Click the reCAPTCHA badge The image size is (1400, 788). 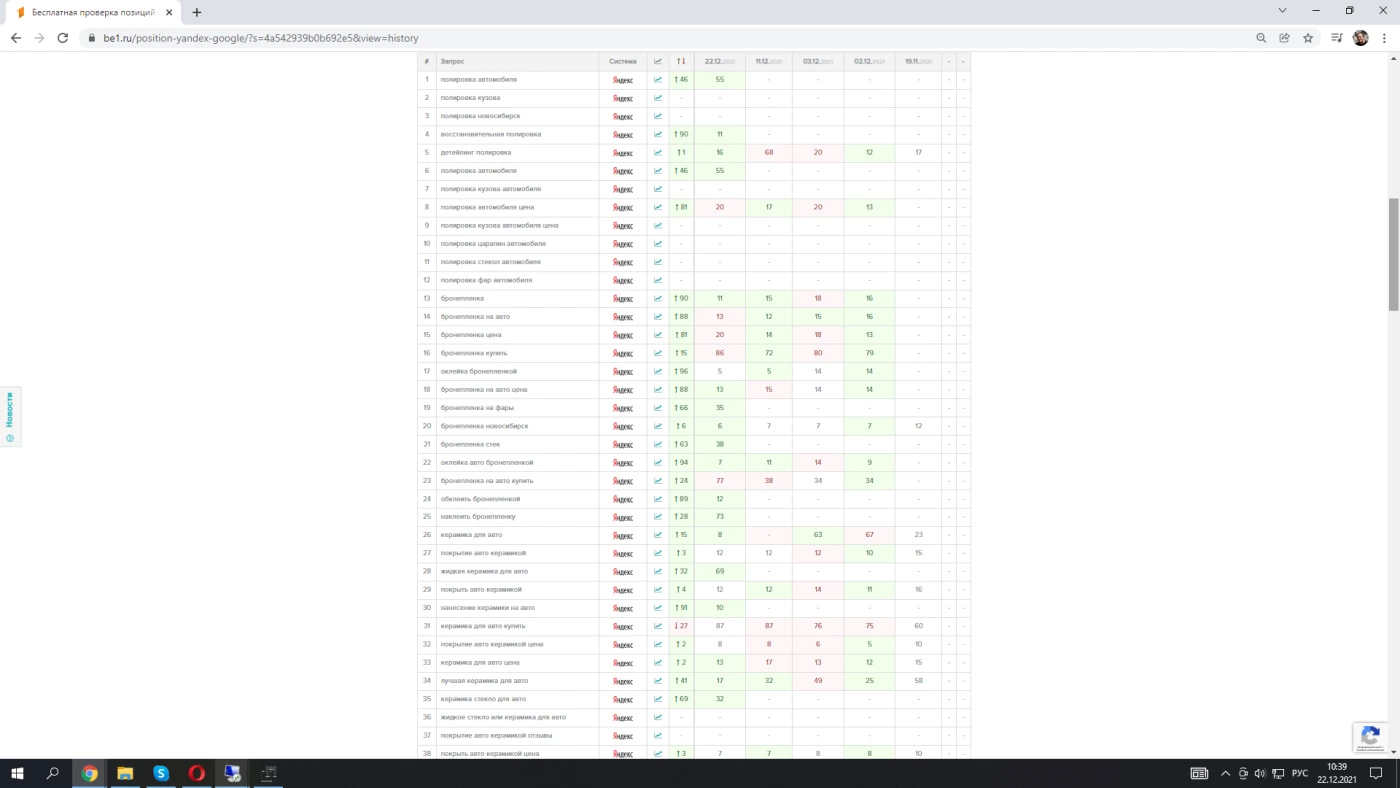[x=1370, y=738]
